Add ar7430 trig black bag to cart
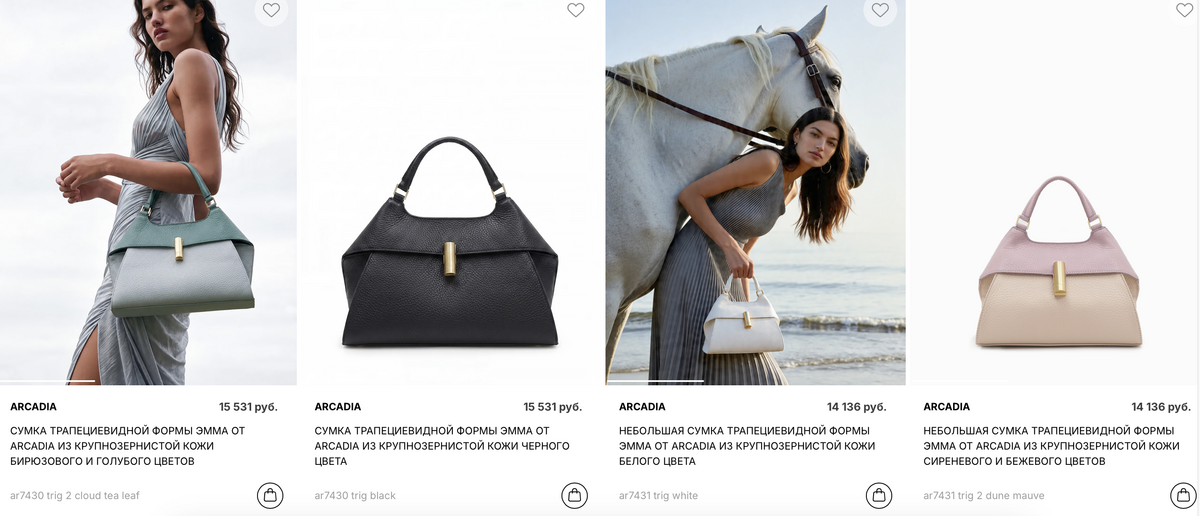Viewport: 1200px width, 516px height. click(x=574, y=494)
